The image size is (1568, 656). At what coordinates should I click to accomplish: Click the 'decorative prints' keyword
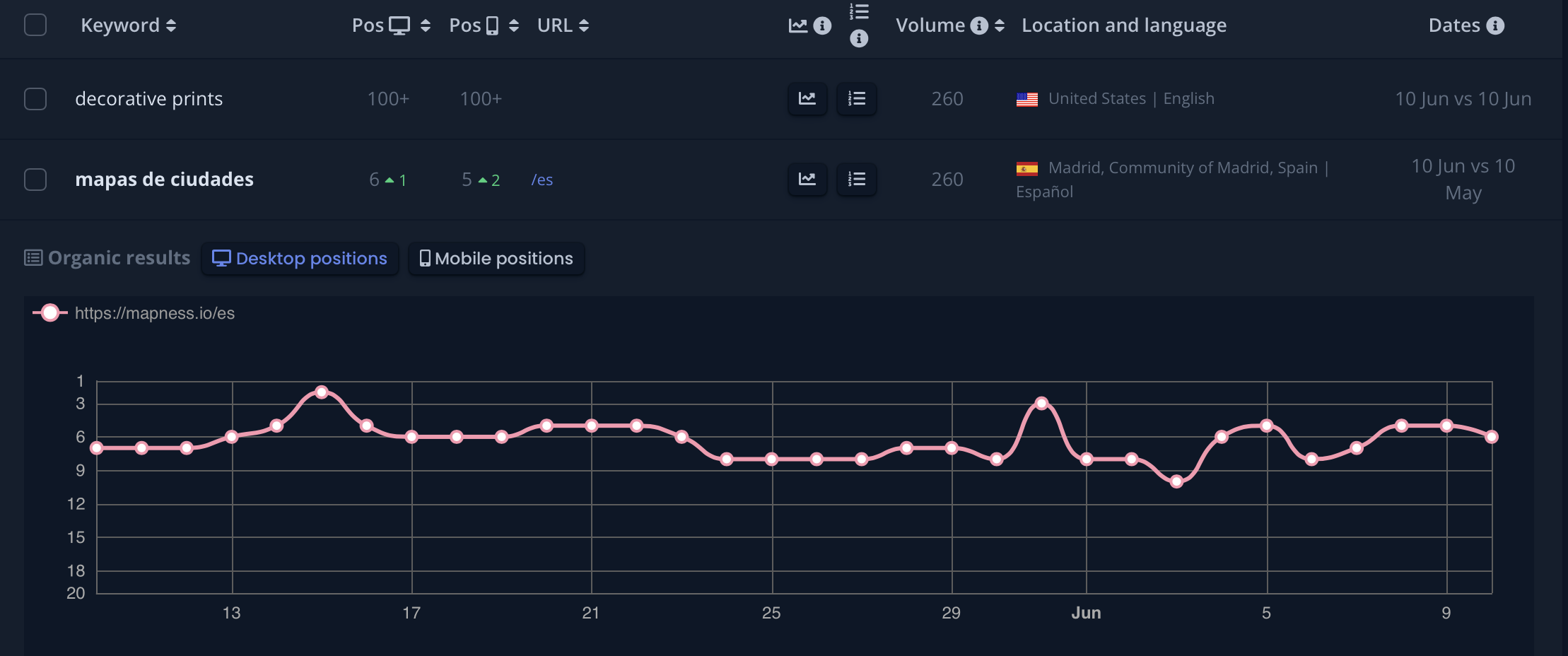click(x=148, y=99)
